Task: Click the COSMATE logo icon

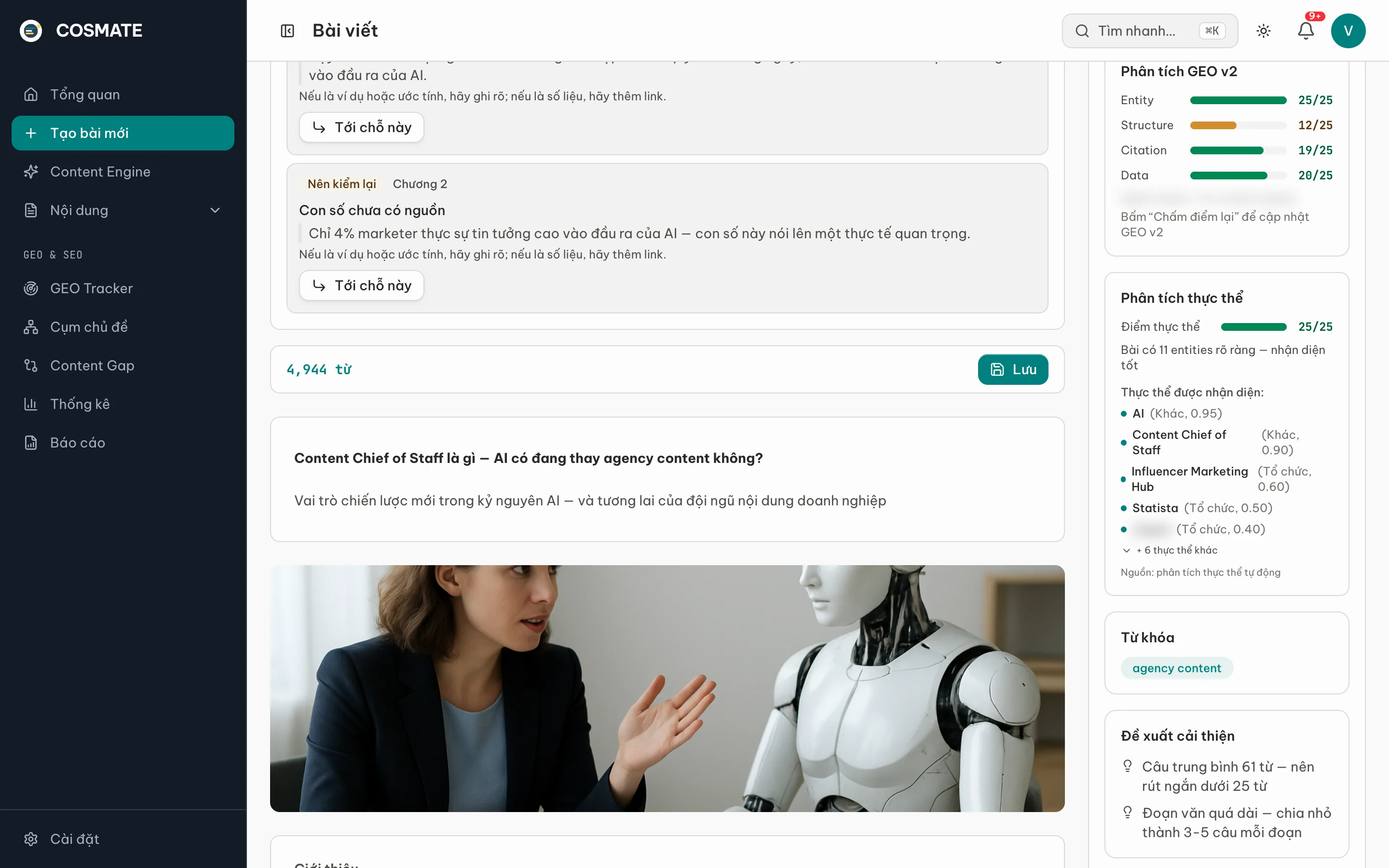Action: coord(31,30)
